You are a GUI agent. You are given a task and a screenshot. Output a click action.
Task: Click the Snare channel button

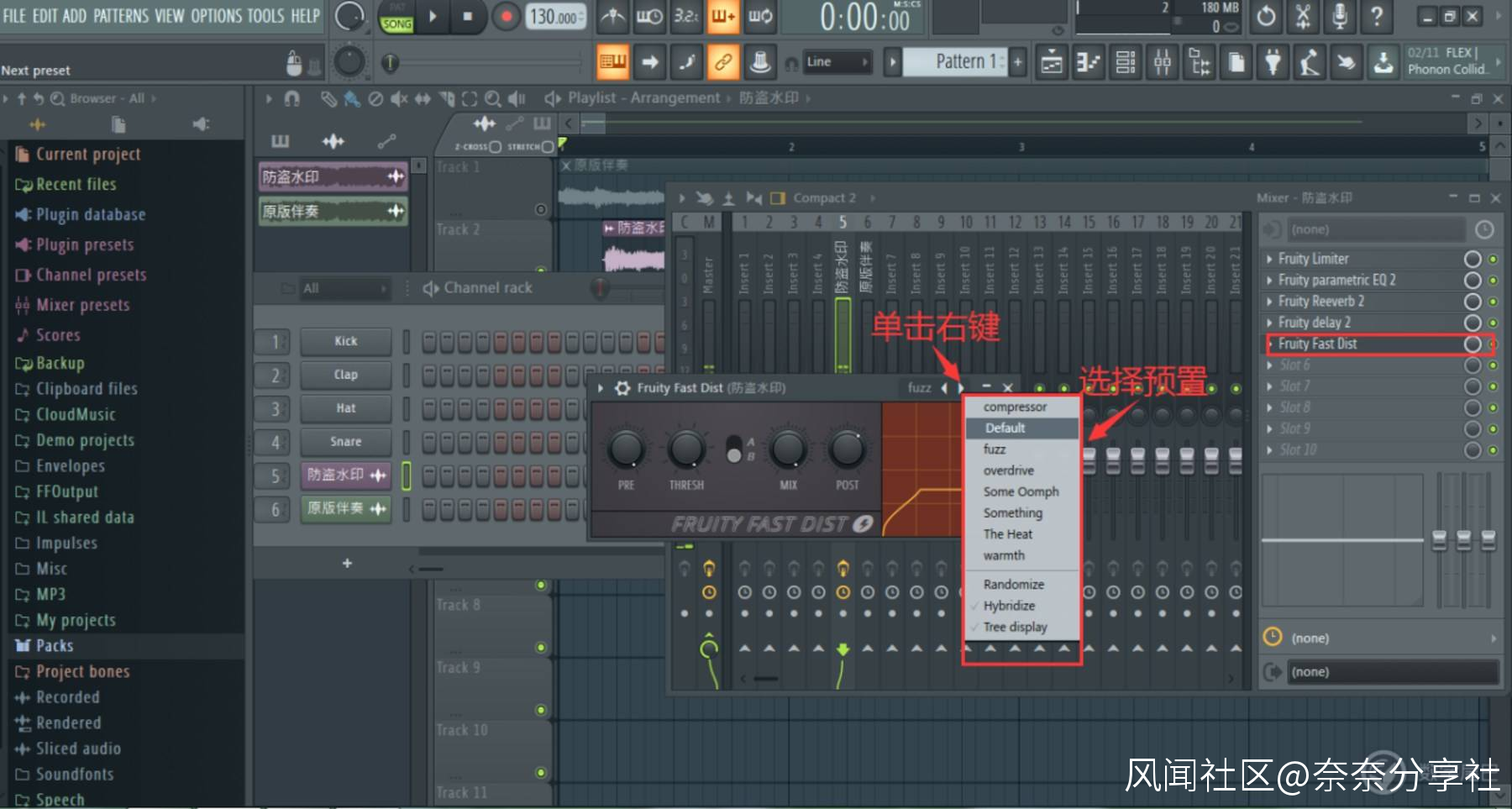[345, 442]
